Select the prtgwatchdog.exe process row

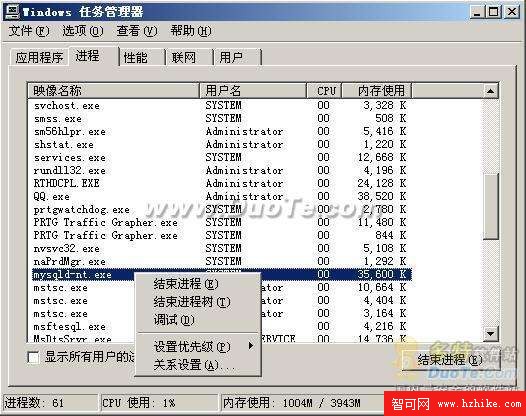[x=220, y=209]
